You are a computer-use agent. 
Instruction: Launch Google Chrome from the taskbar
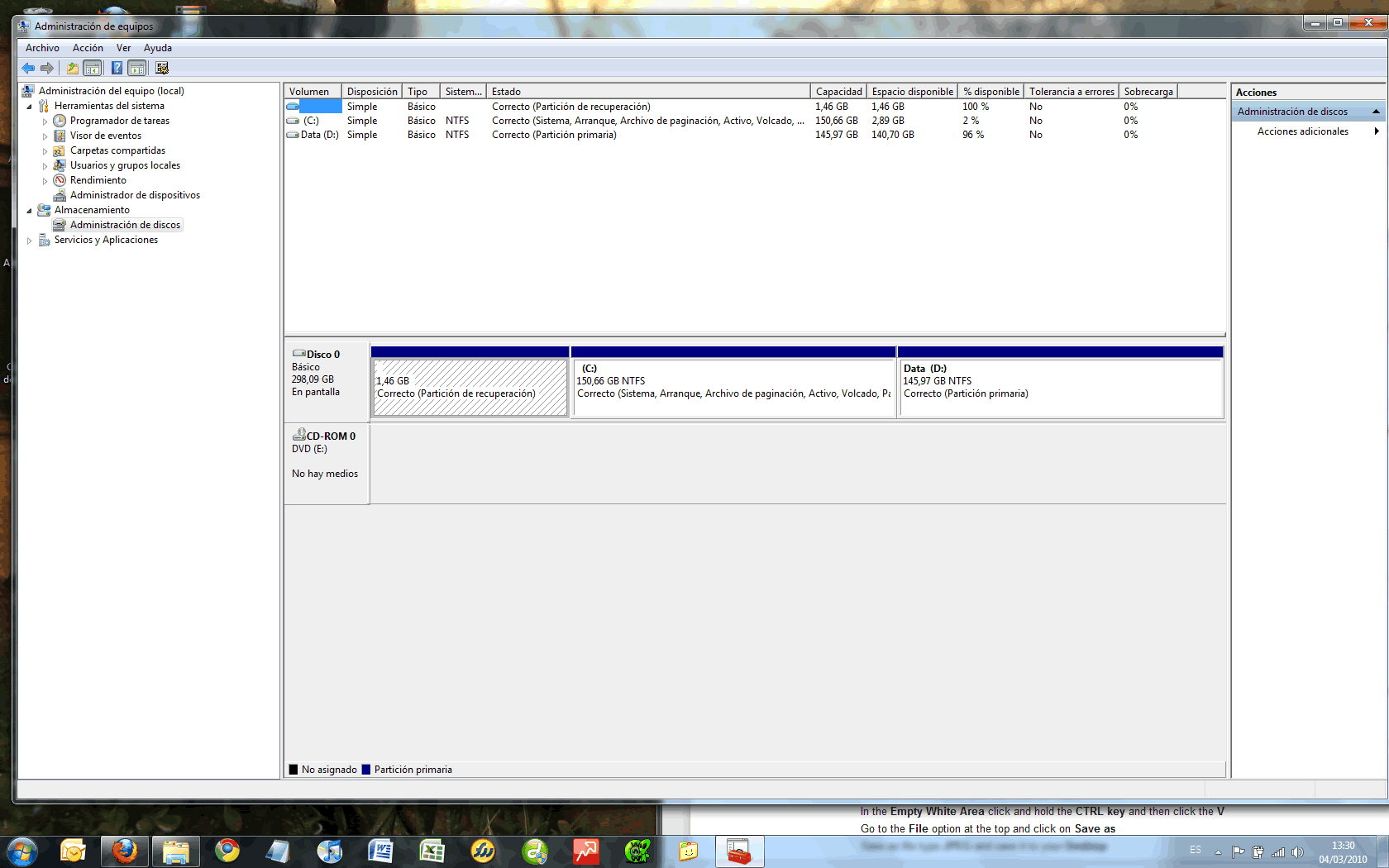coord(227,851)
